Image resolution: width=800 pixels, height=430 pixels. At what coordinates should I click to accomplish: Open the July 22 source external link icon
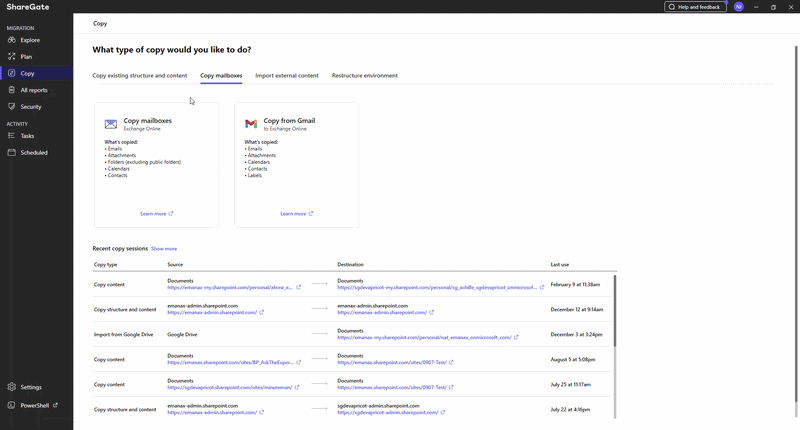coord(262,413)
